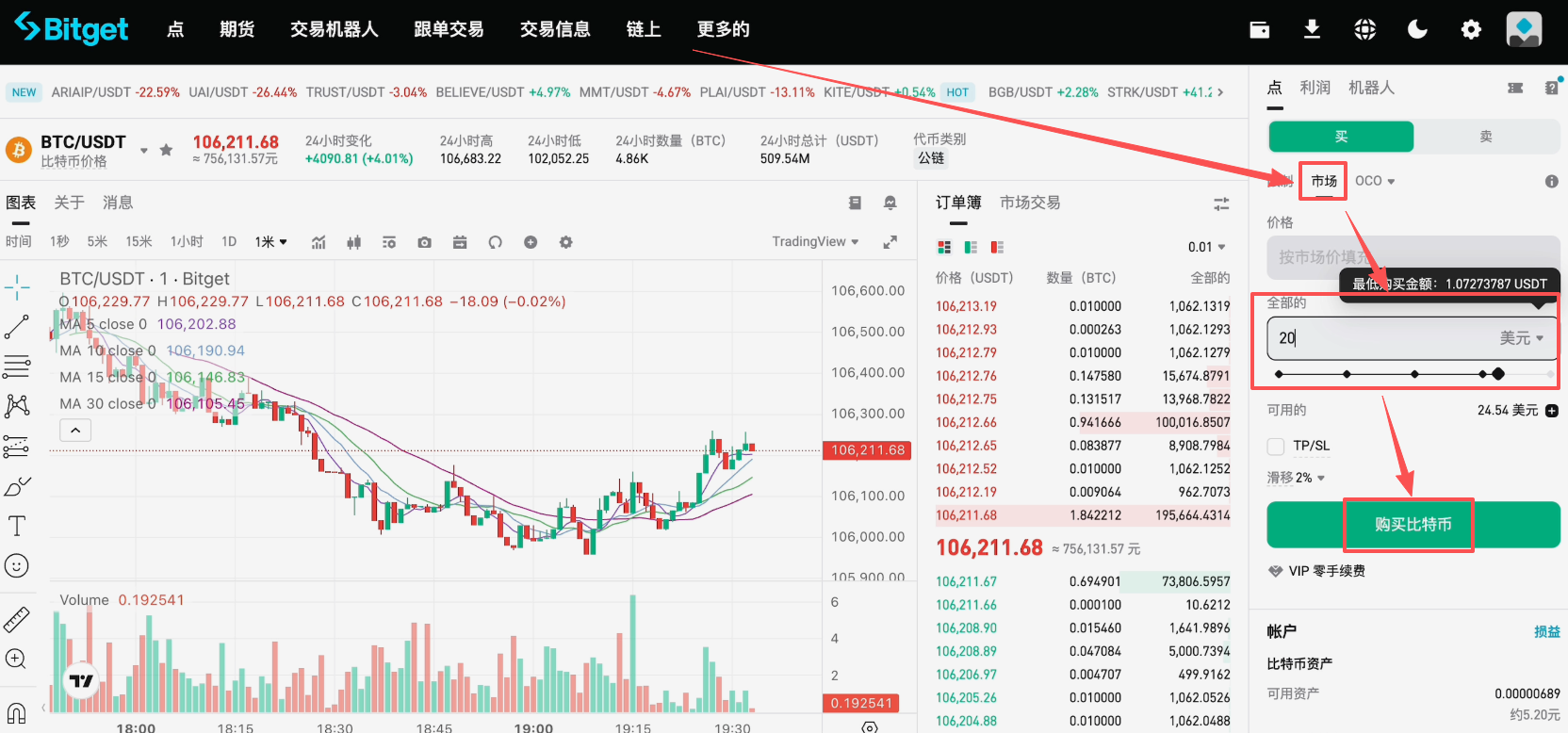Click the green 购买比特币 button
The width and height of the screenshot is (1568, 733).
pyautogui.click(x=1413, y=525)
